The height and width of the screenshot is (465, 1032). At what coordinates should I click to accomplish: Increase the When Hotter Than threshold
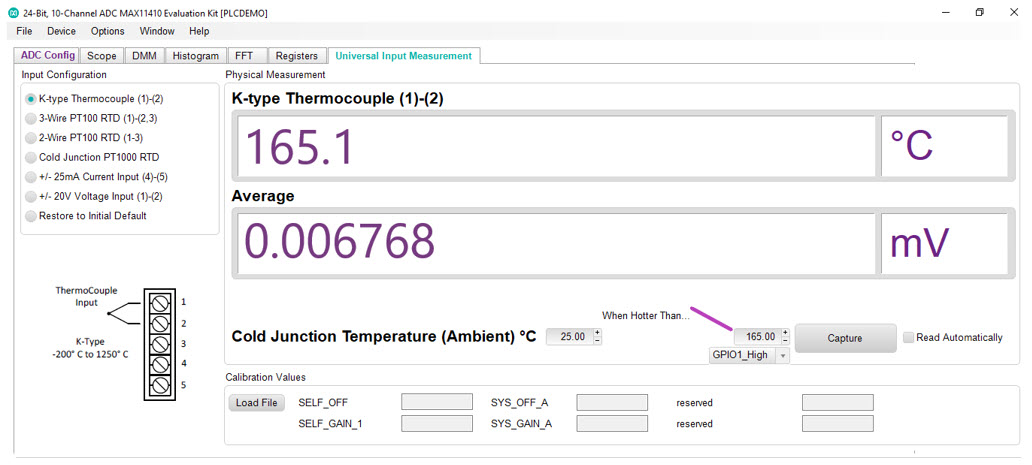pos(785,333)
